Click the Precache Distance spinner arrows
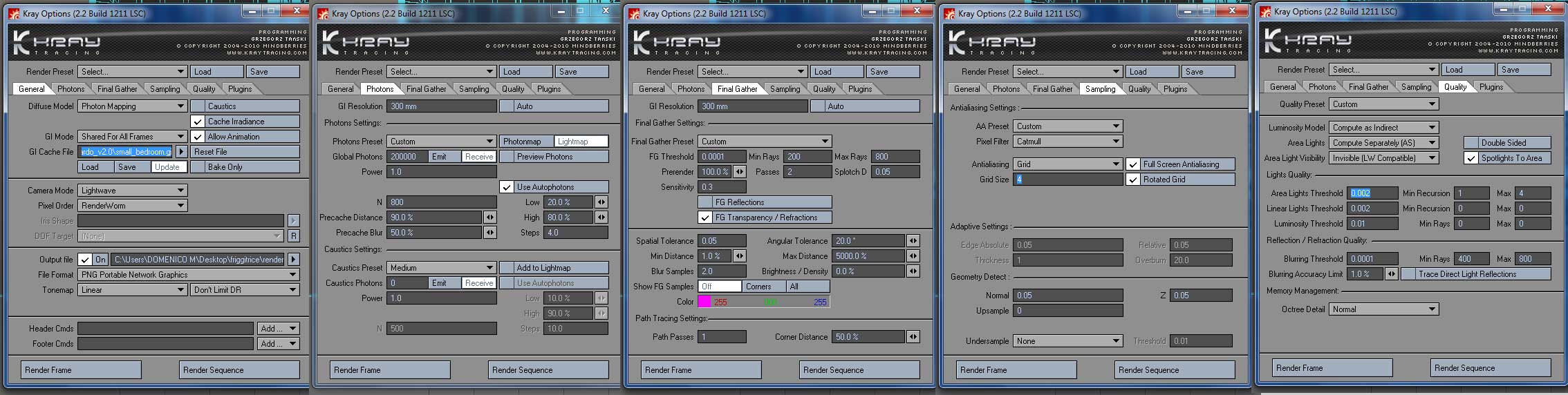The height and width of the screenshot is (395, 1568). coord(490,218)
